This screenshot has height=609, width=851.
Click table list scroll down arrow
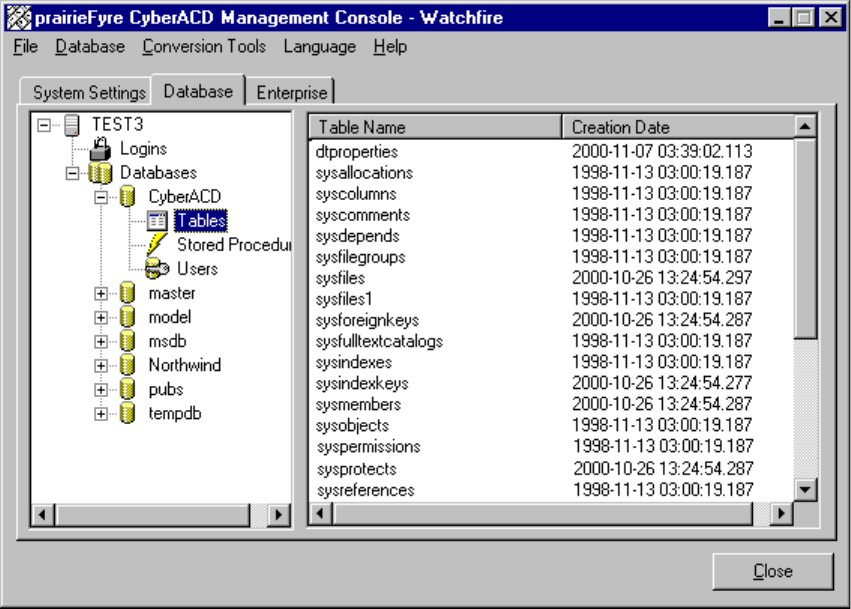tap(805, 490)
